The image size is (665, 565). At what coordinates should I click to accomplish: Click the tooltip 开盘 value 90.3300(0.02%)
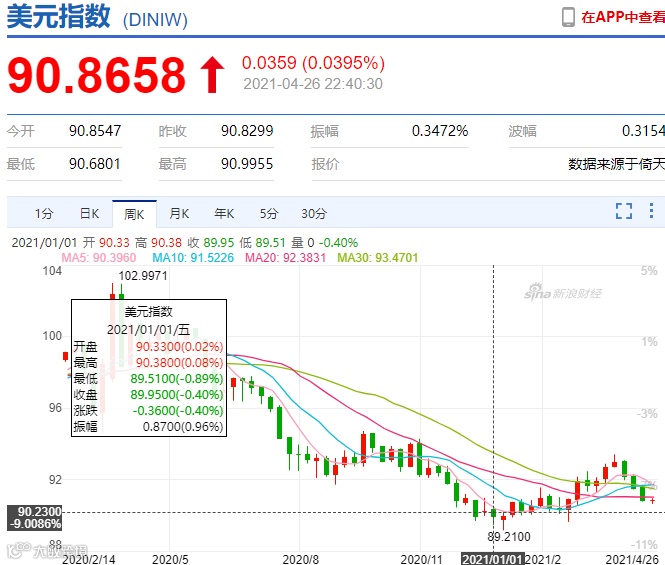(179, 347)
